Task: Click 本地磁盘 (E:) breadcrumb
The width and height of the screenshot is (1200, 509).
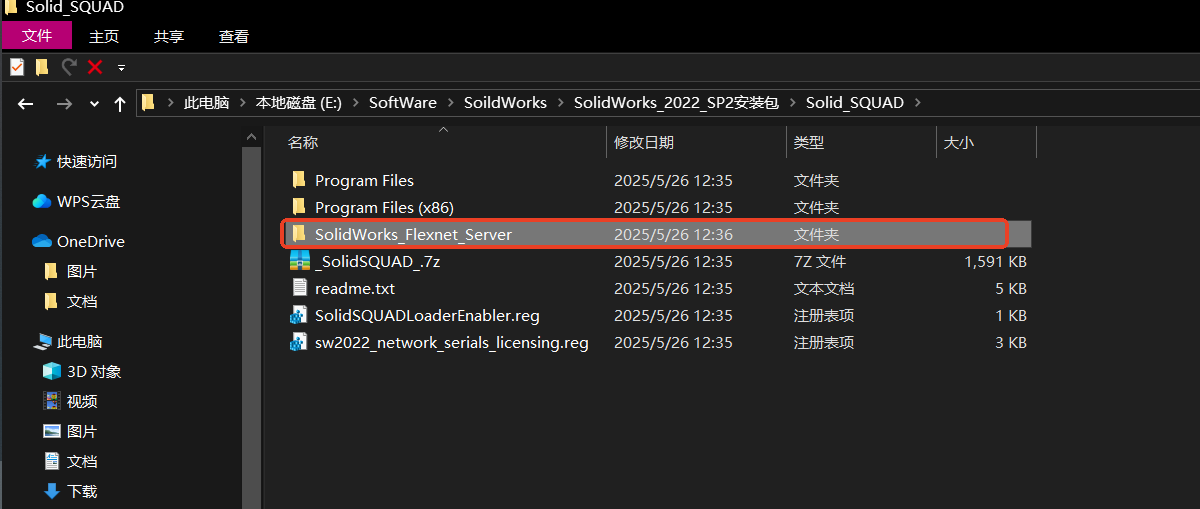Action: click(299, 102)
